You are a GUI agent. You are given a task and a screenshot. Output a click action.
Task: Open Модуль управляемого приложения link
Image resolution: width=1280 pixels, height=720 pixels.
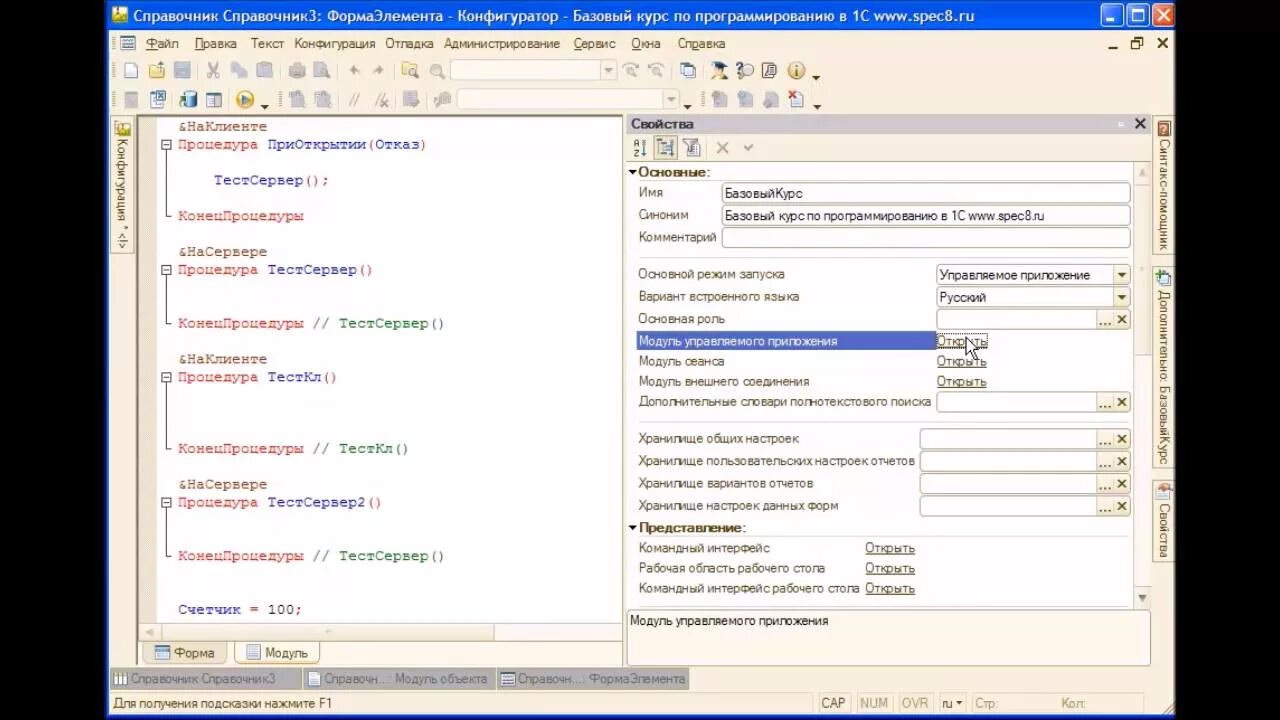click(x=961, y=341)
